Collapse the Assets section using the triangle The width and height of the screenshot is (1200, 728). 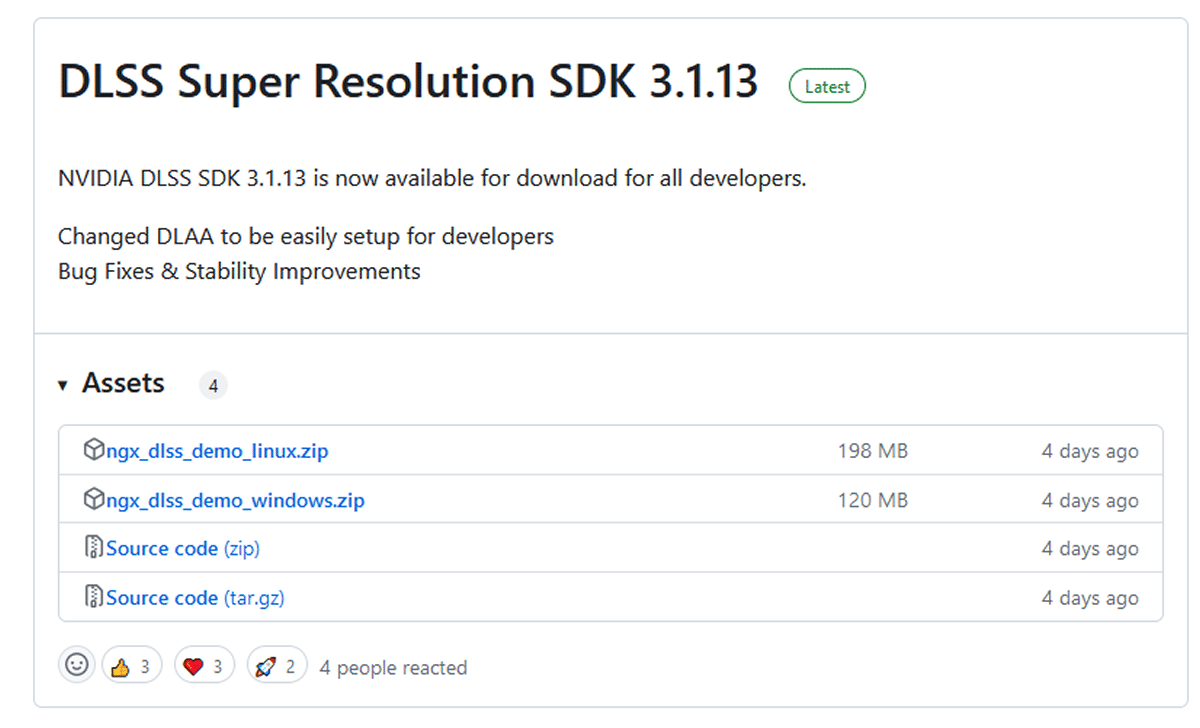(x=62, y=385)
